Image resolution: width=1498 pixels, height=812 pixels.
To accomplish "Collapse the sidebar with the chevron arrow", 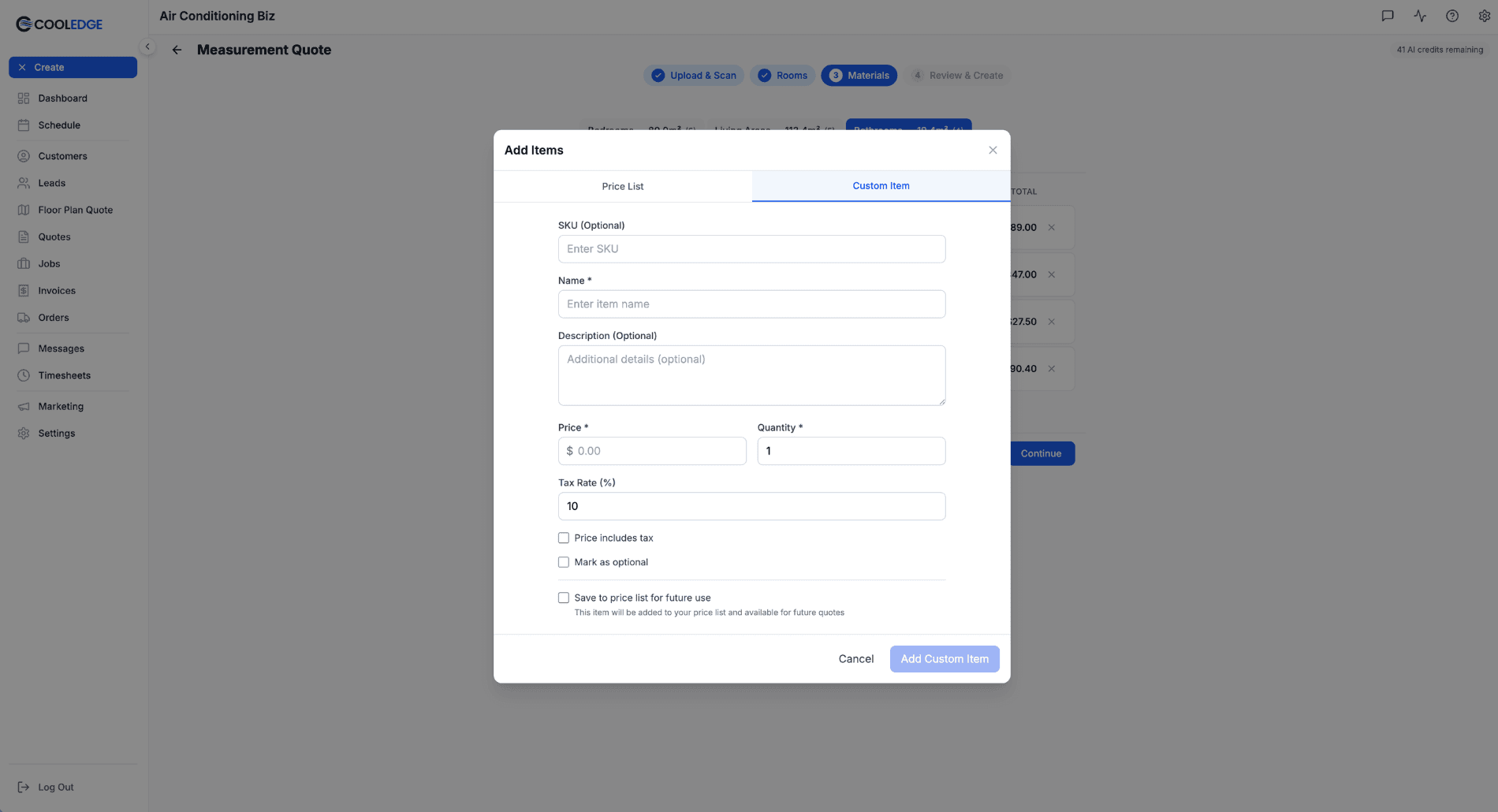I will [147, 47].
